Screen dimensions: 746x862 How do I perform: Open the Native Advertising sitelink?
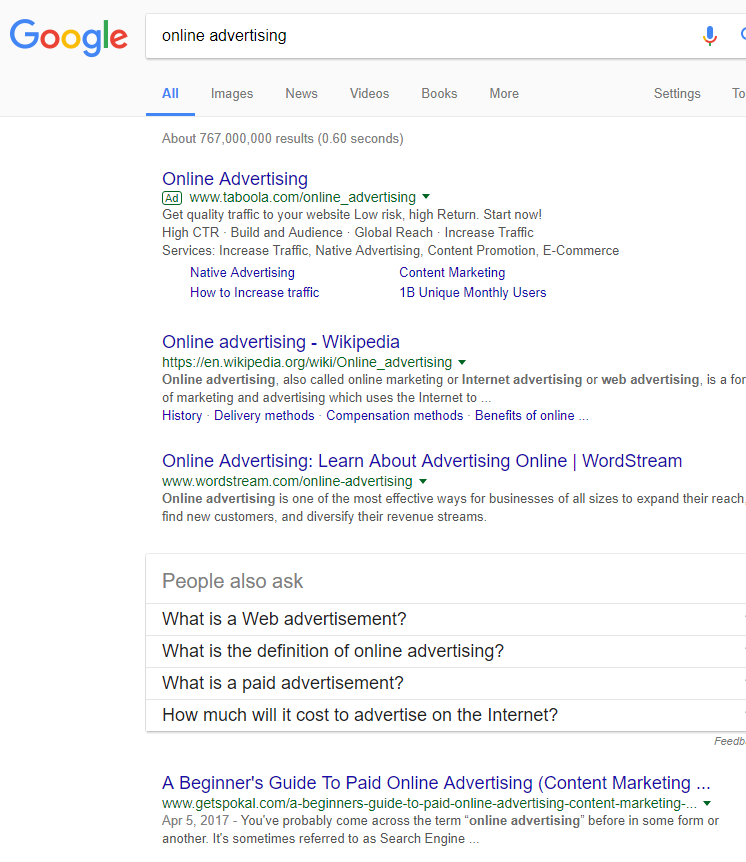click(x=242, y=273)
